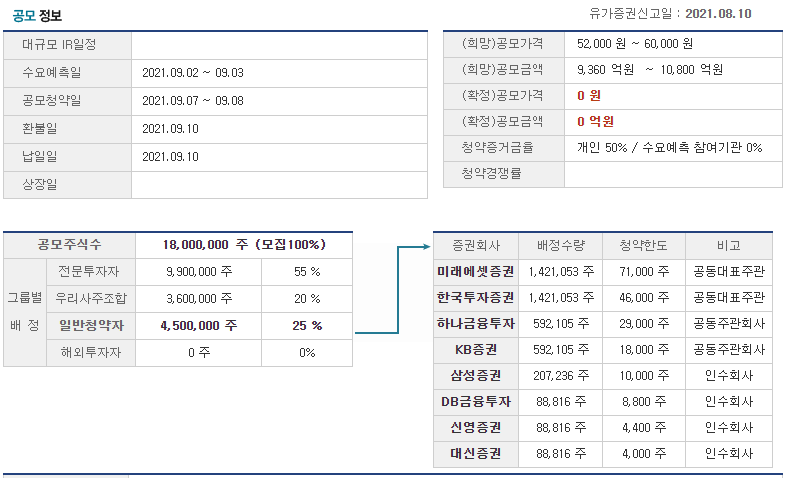Select 3,600,000 주 allocation value
The image size is (792, 478).
coord(199,299)
